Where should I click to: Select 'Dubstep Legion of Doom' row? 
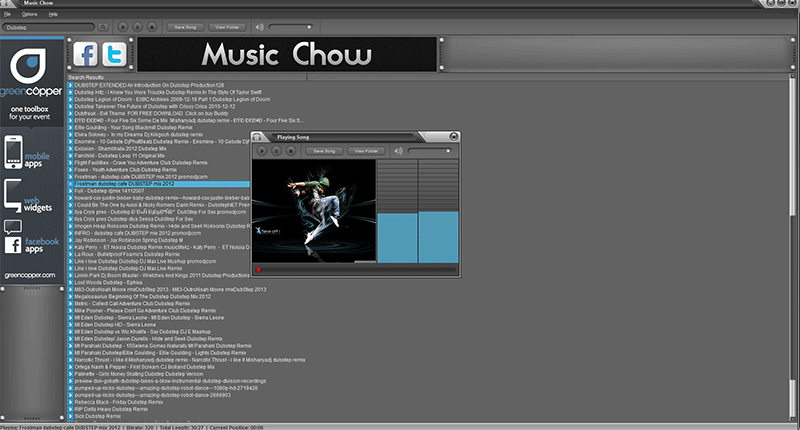172,99
